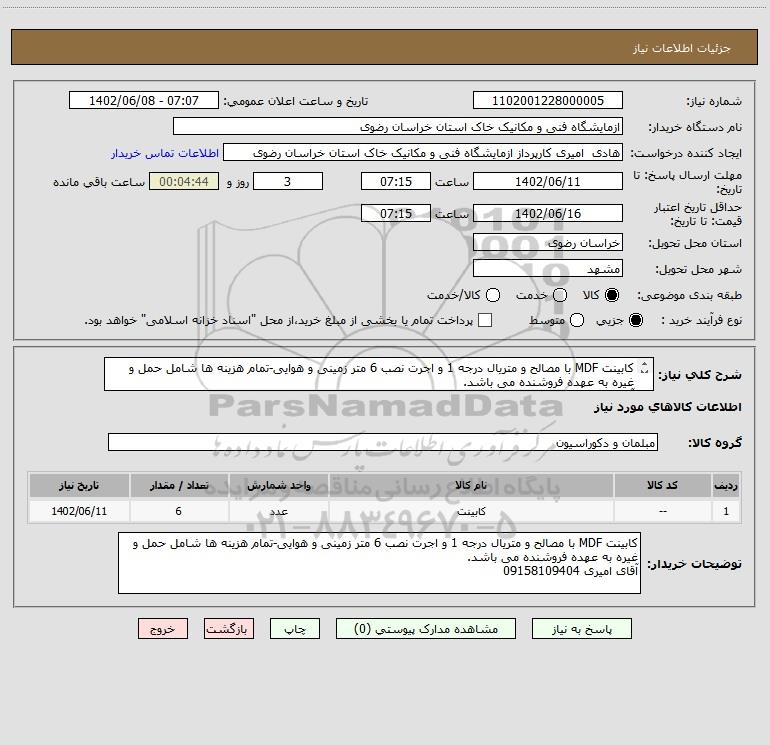Click the table date cell 1402/06/11
The width and height of the screenshot is (770, 745).
point(79,511)
